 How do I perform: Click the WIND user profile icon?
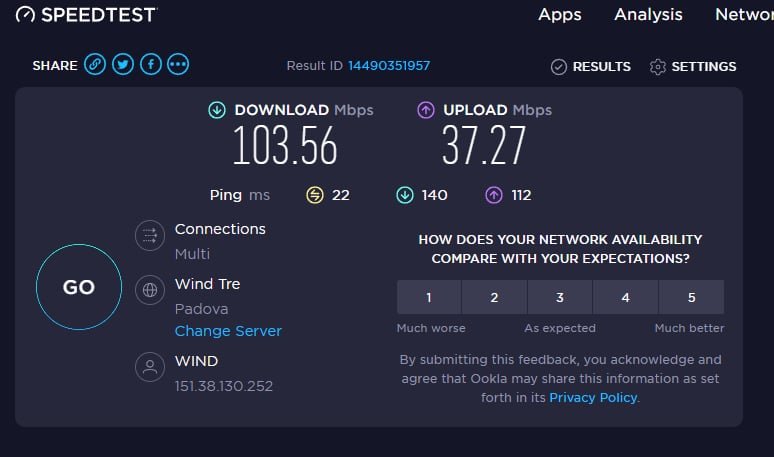tap(150, 367)
